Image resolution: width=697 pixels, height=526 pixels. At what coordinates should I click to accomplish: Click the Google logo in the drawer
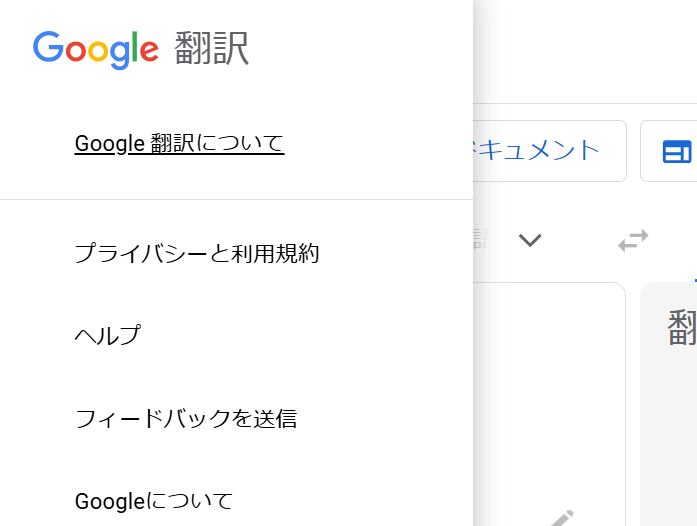[95, 48]
